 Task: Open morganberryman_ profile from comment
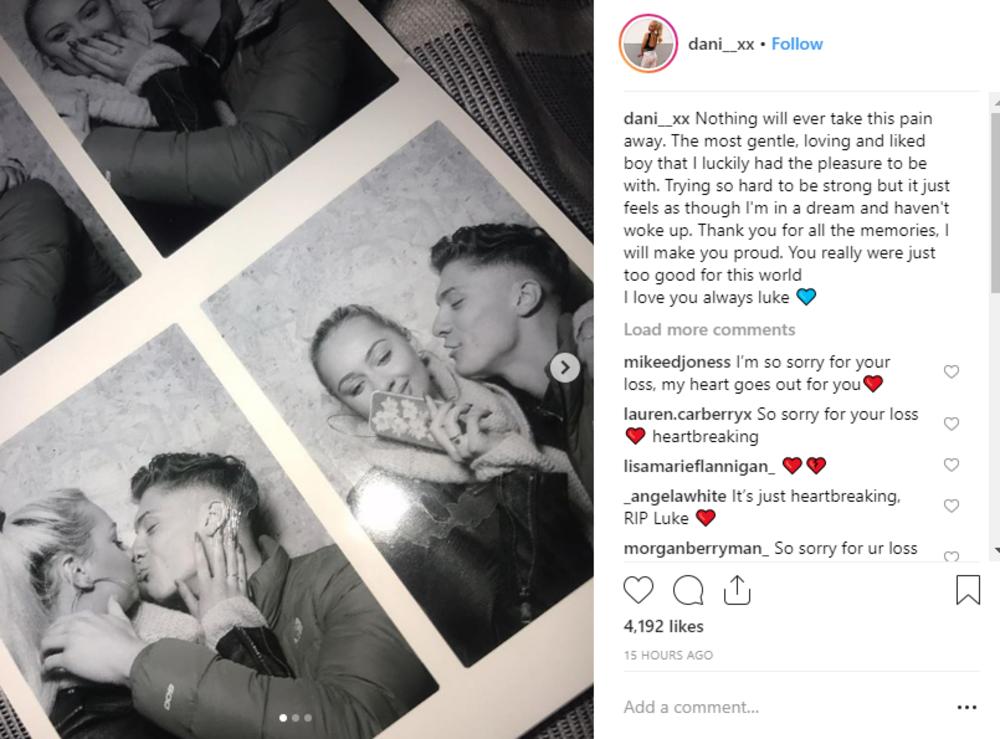pos(696,548)
